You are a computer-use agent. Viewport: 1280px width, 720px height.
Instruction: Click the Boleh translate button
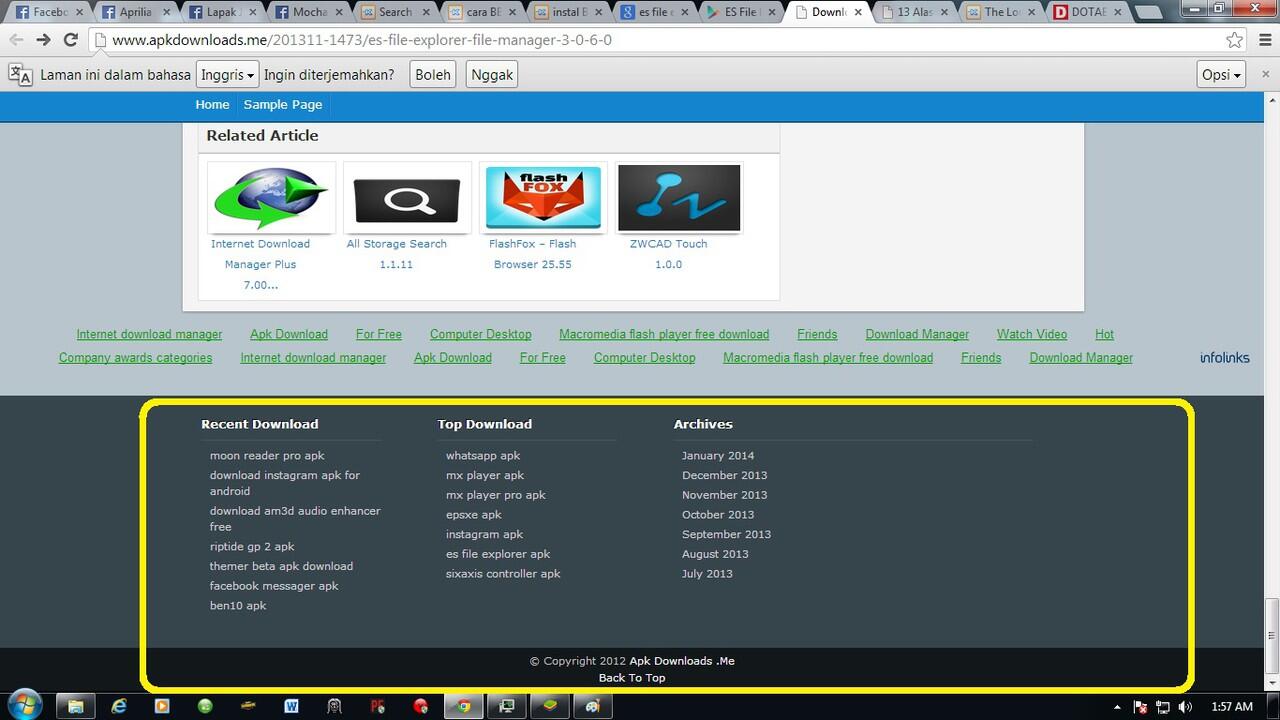433,75
